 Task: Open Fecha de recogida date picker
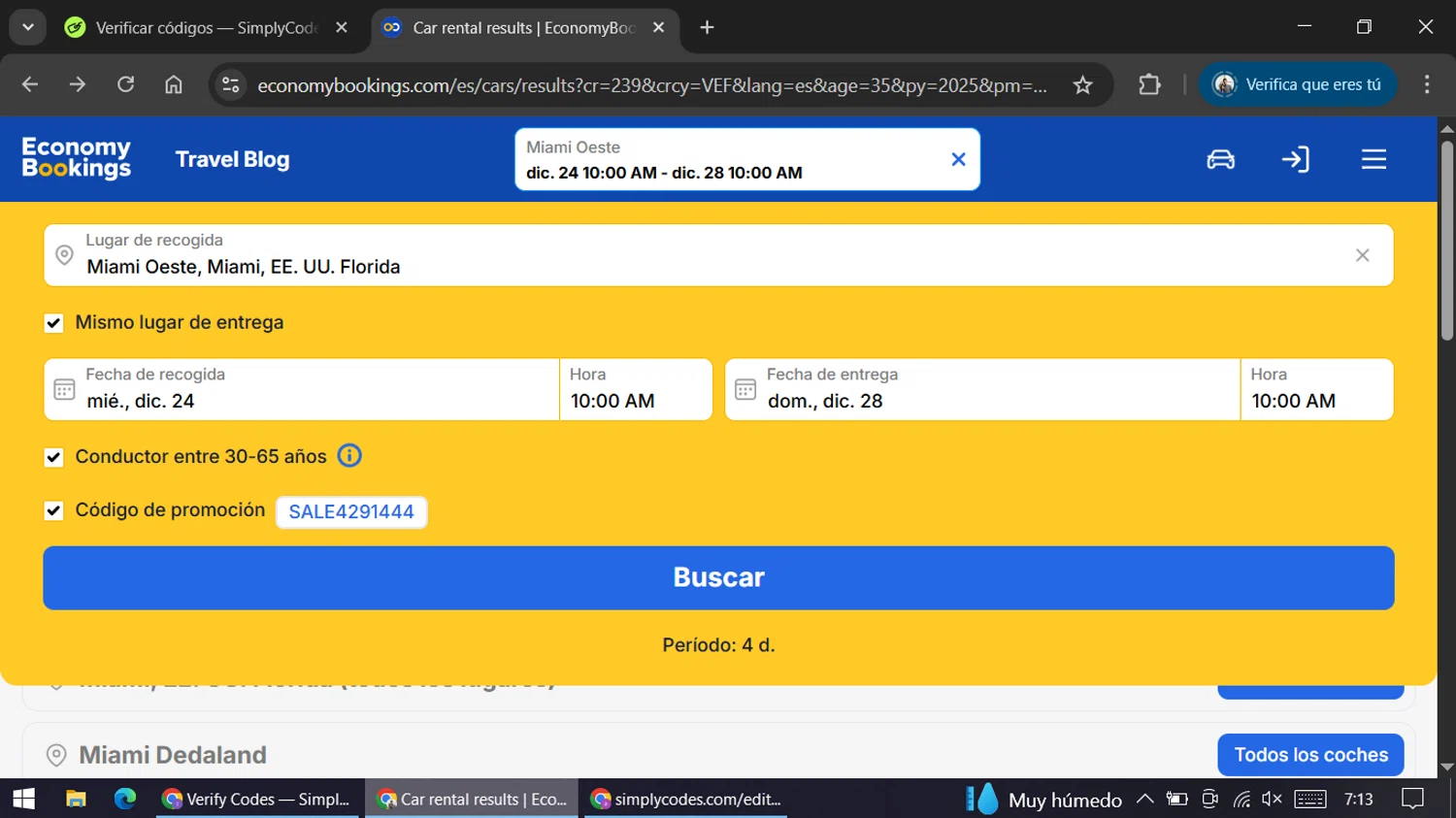point(301,389)
